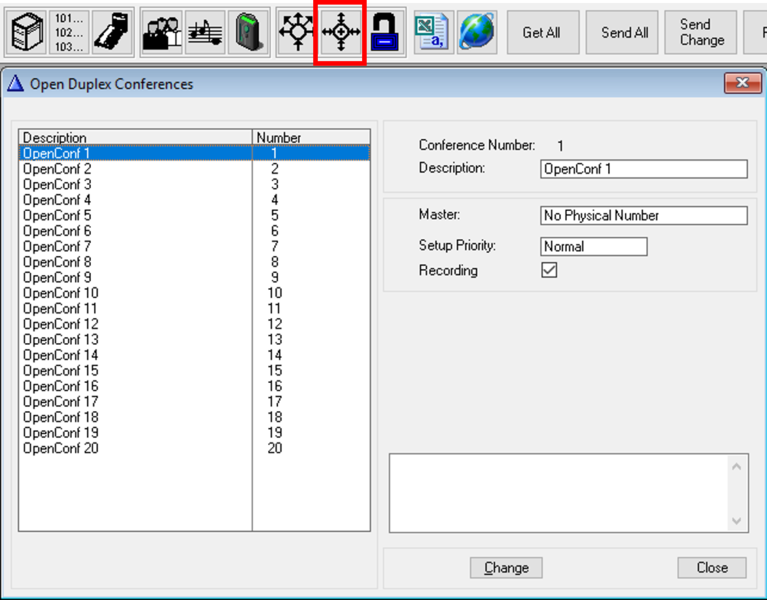Toggle the Recording checkbox
Viewport: 767px width, 600px height.
(549, 270)
